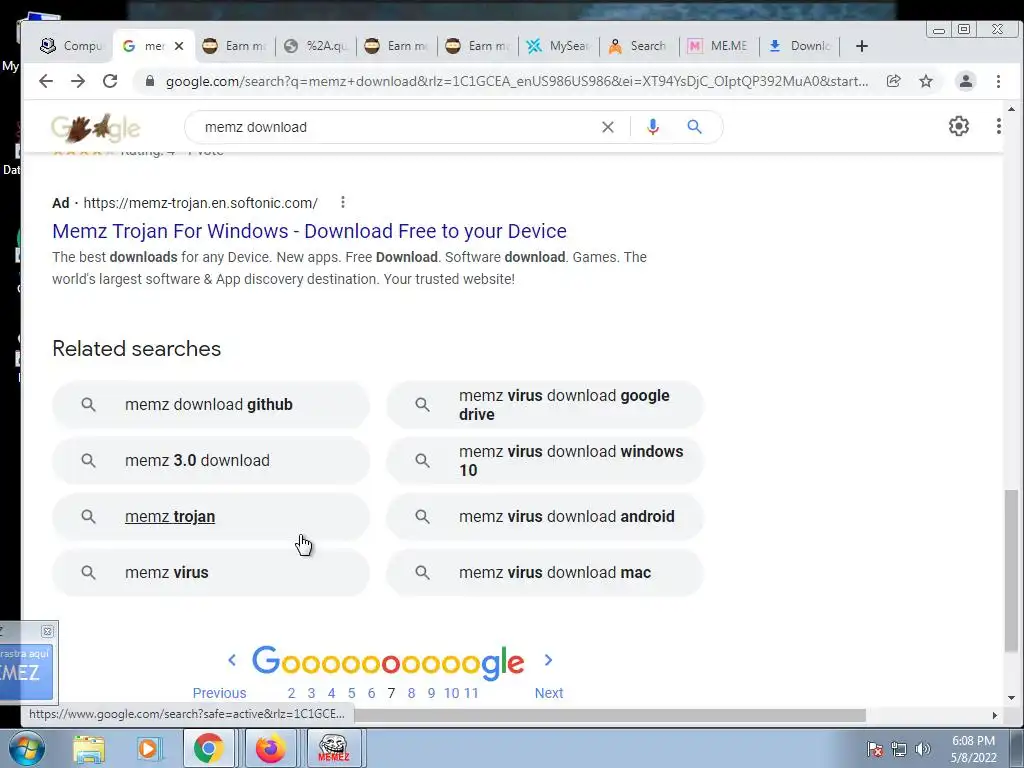Reload the Google search page
1024x768 pixels.
pos(110,81)
